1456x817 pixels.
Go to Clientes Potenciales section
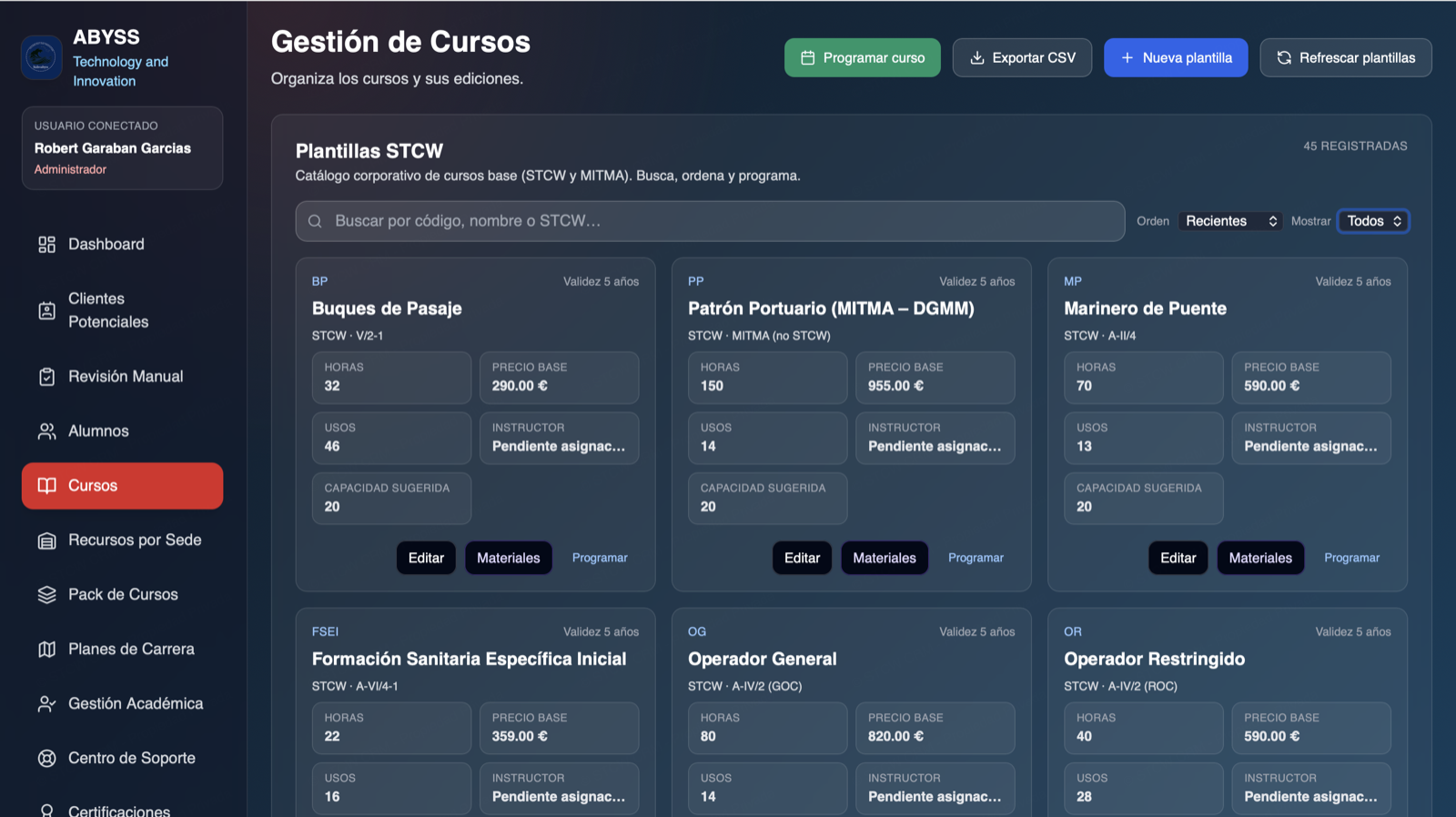[122, 310]
